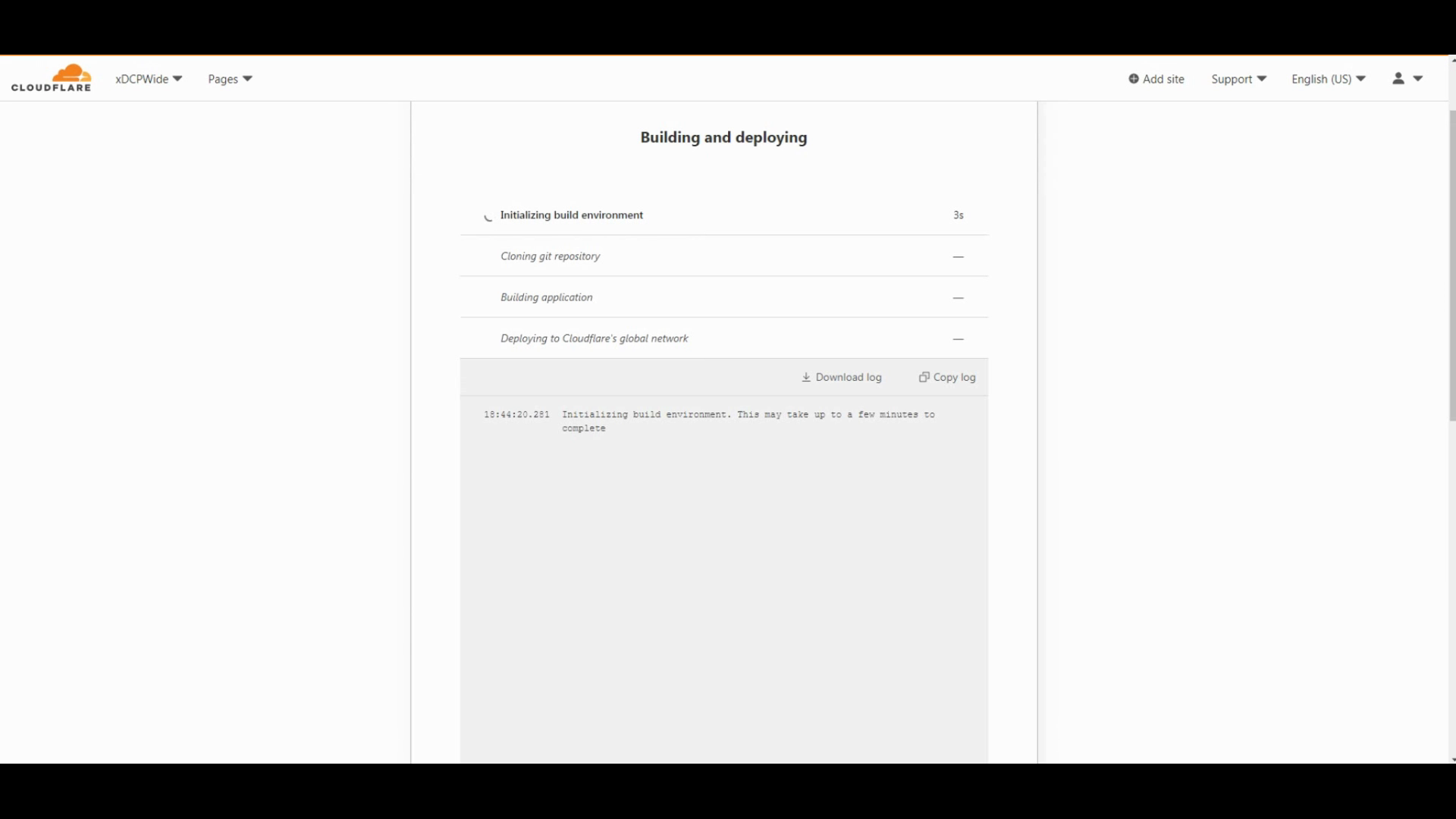Click the Download log arrow icon
This screenshot has width=1456, height=819.
click(806, 378)
